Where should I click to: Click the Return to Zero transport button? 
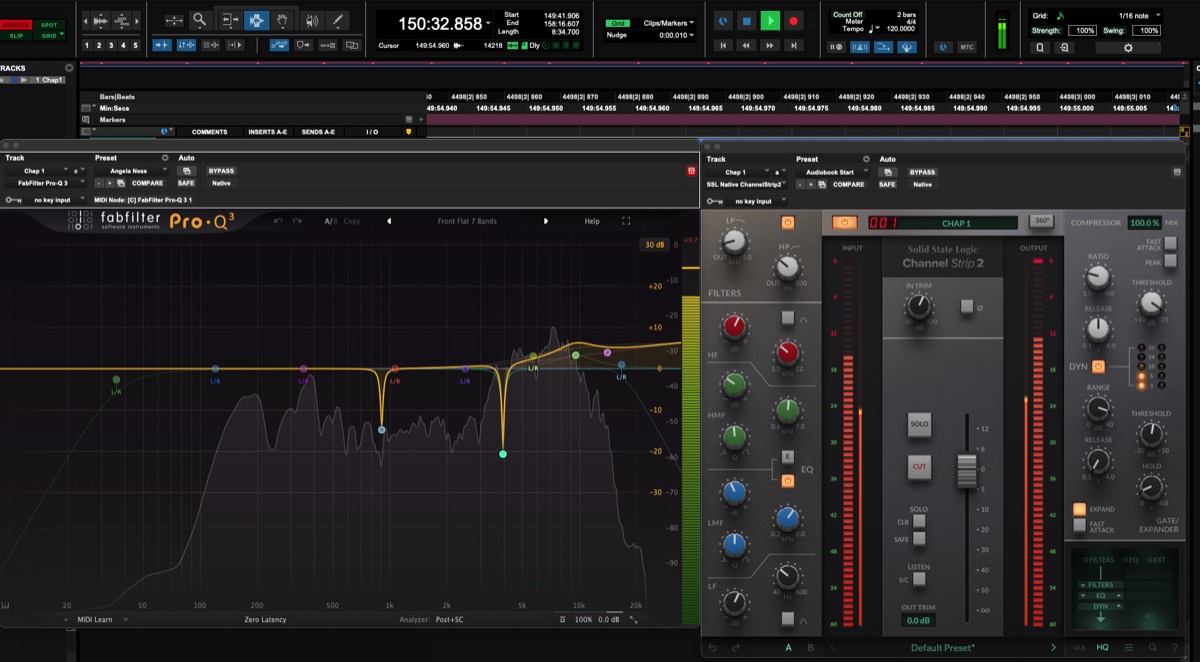point(723,46)
